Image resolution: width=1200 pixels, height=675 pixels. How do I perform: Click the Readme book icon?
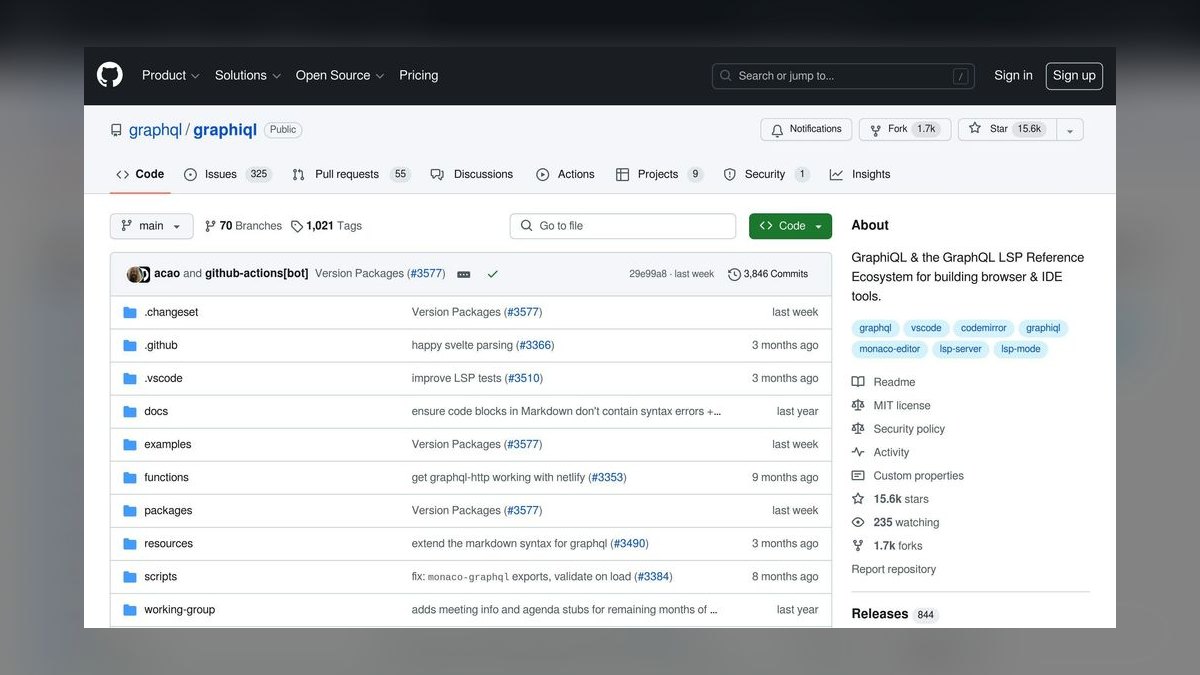click(x=858, y=382)
